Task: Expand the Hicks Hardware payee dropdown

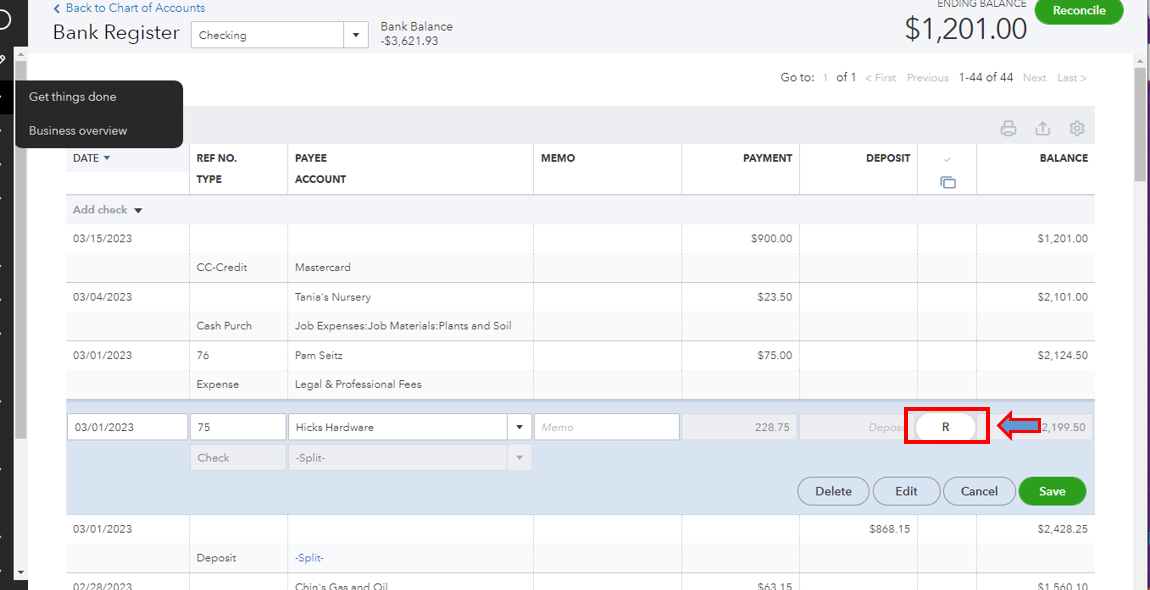Action: coord(519,427)
